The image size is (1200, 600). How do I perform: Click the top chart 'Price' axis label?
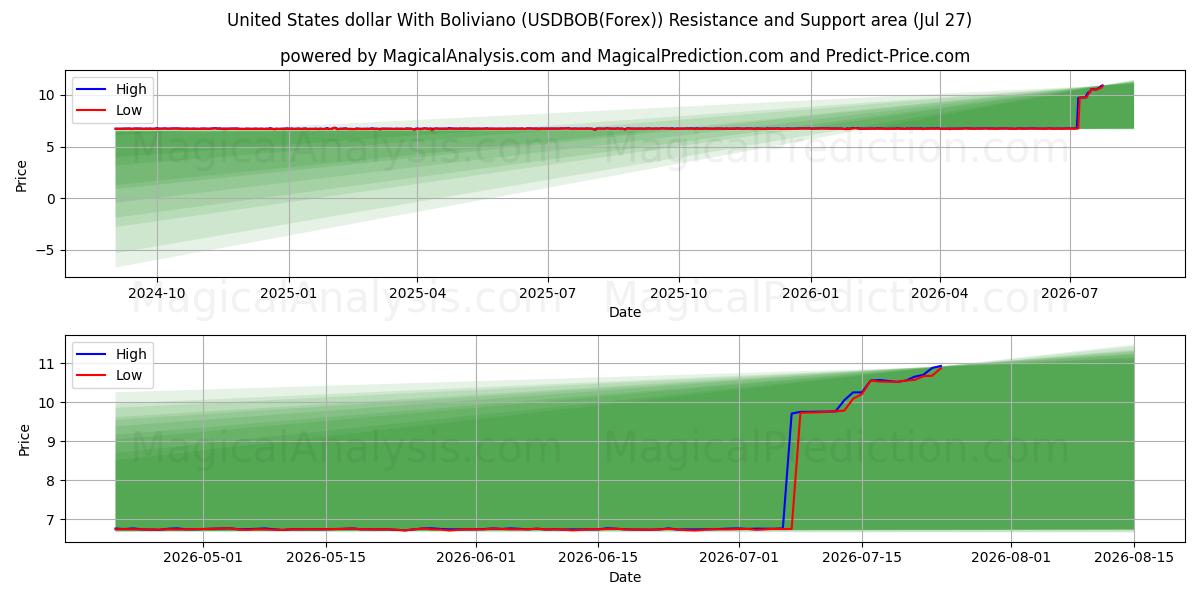[x=22, y=175]
